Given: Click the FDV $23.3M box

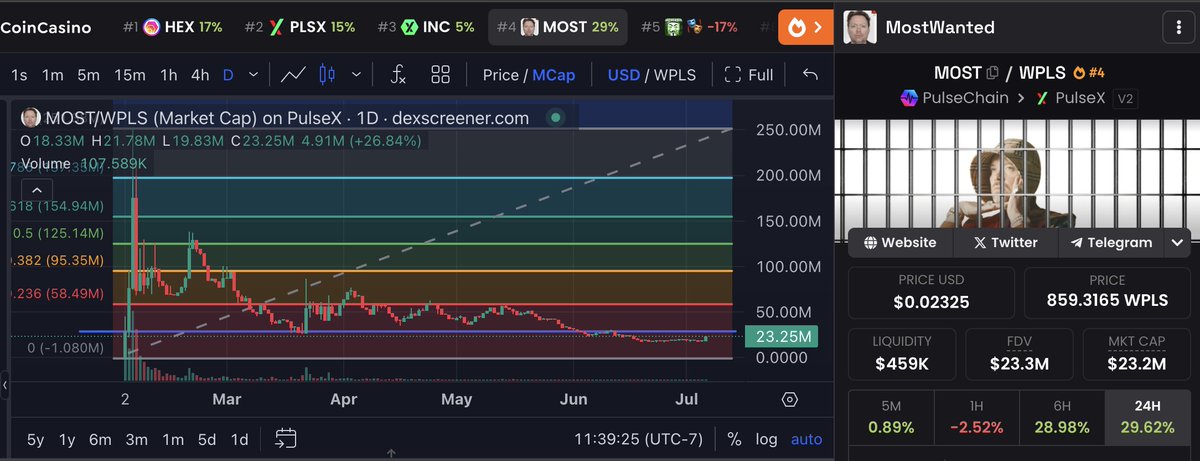Looking at the screenshot, I should [x=1018, y=353].
